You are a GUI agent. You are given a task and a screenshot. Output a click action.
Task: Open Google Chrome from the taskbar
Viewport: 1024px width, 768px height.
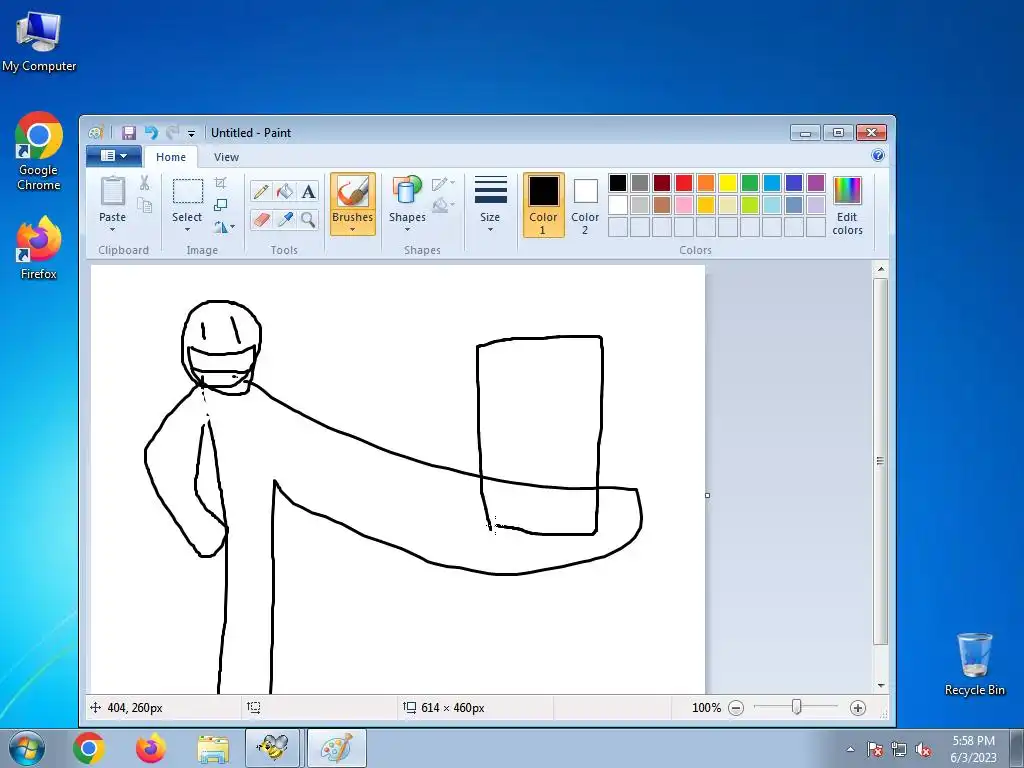point(89,748)
